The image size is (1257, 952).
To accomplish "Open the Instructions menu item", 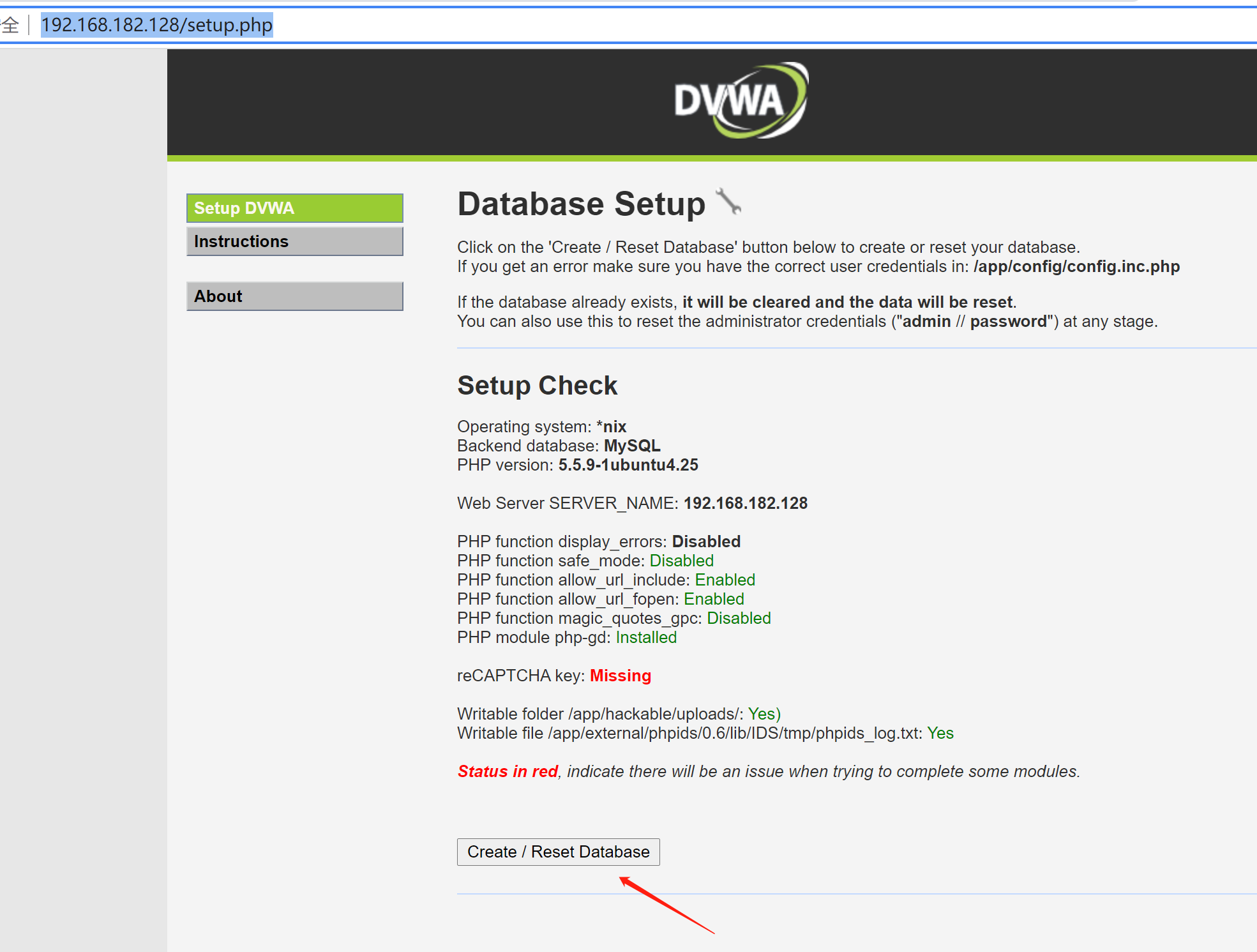I will [x=294, y=241].
